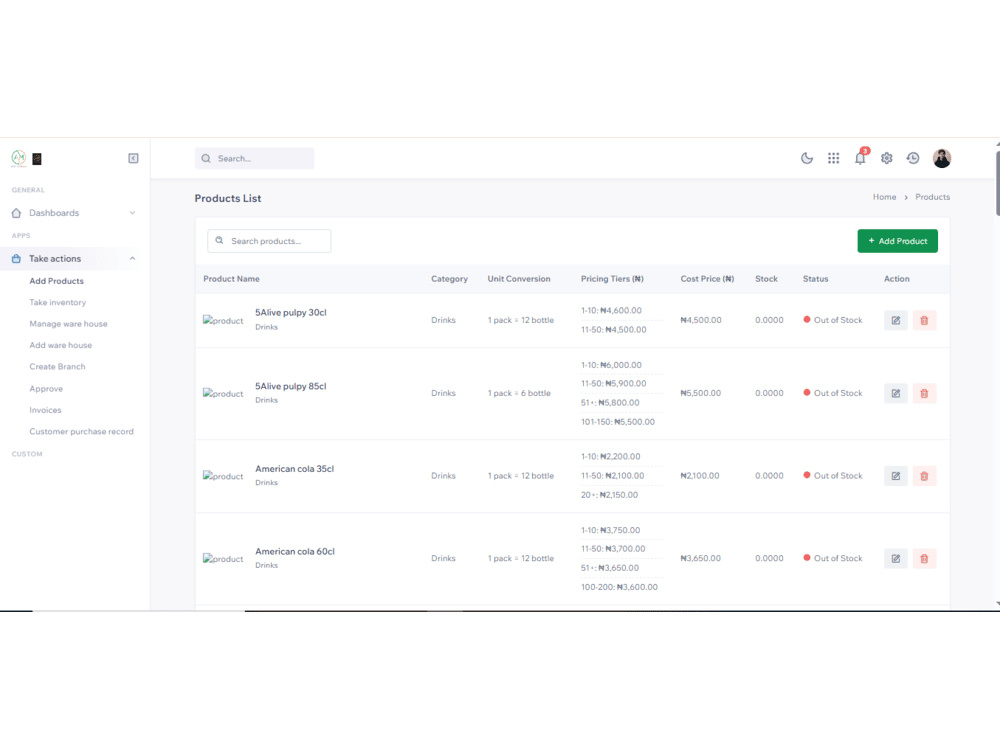The image size is (1000, 750).
Task: Go to Home in the breadcrumb
Action: (x=885, y=197)
